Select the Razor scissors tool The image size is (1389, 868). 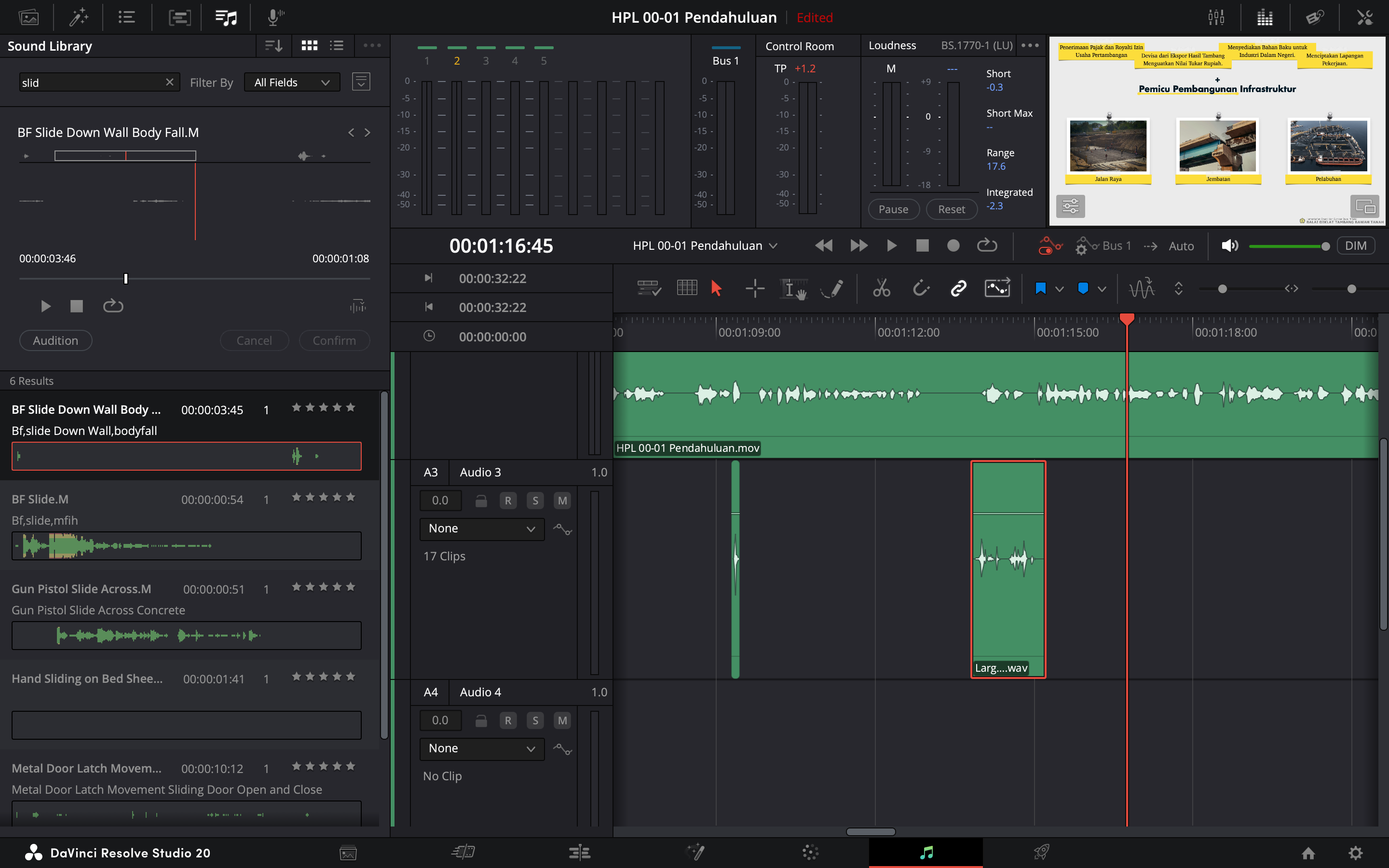coord(881,288)
